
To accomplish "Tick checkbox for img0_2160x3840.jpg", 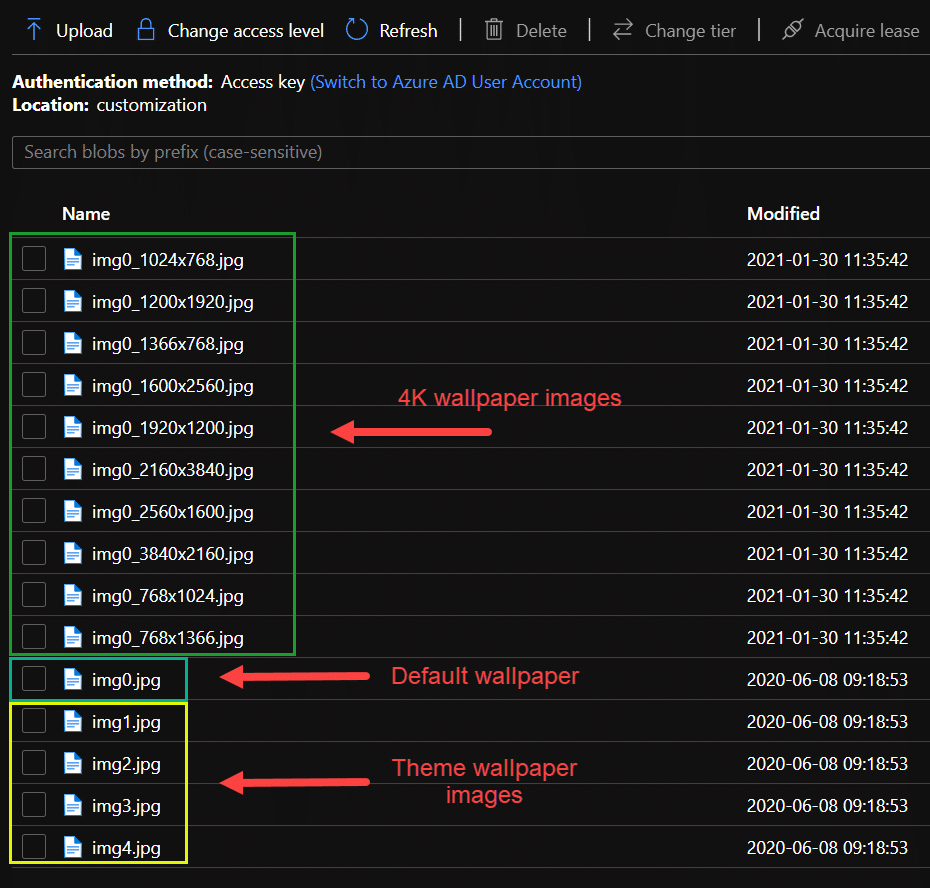I will coord(34,469).
